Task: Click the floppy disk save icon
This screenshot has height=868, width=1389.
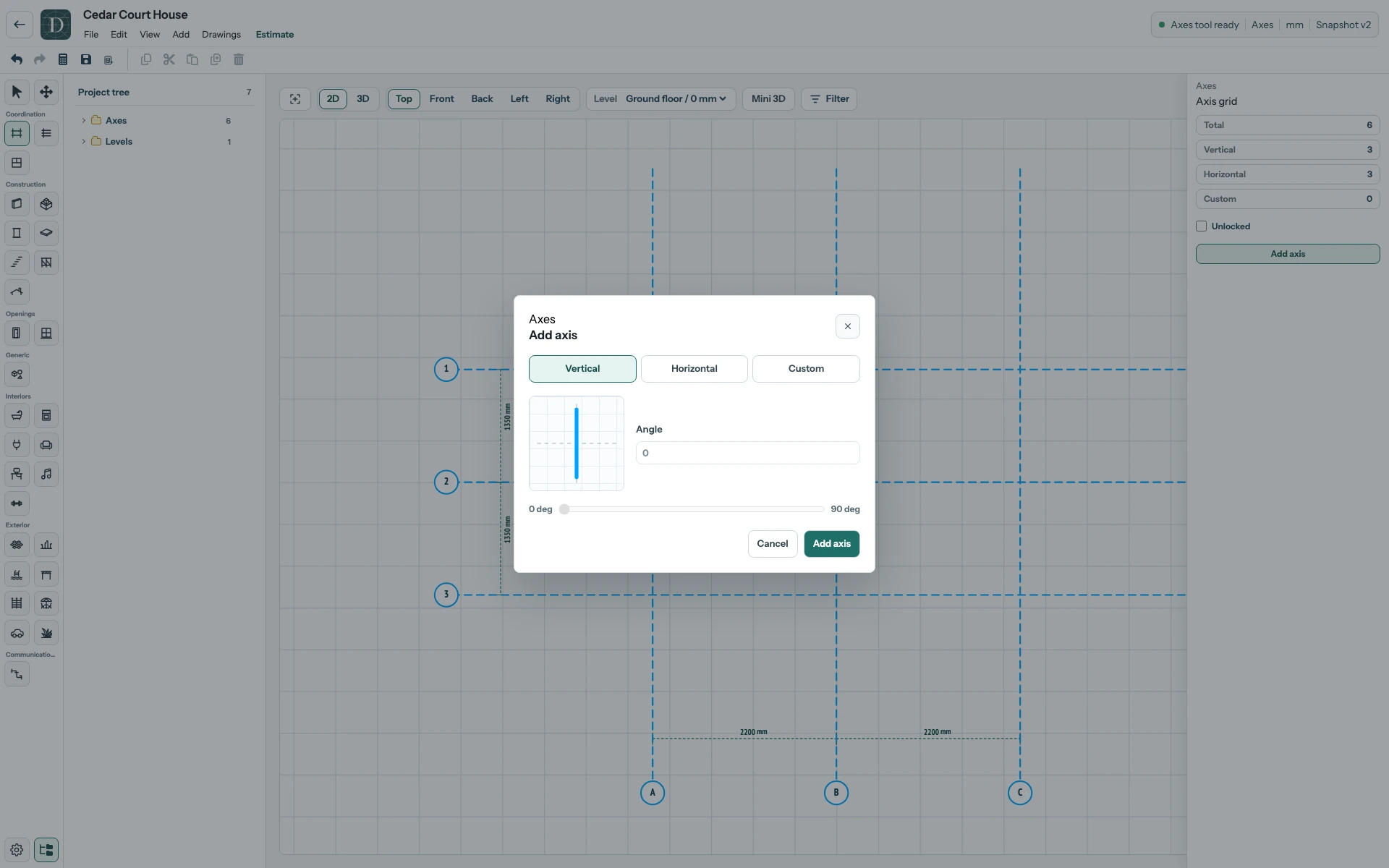Action: 86,59
